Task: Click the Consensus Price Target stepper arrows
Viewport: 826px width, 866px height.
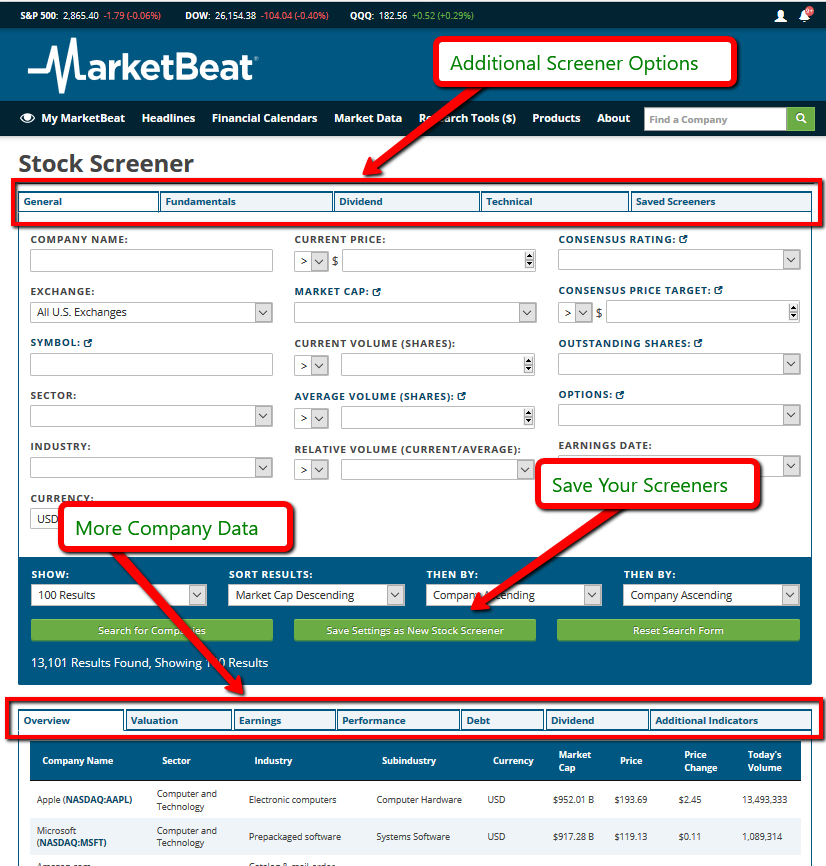Action: 793,312
